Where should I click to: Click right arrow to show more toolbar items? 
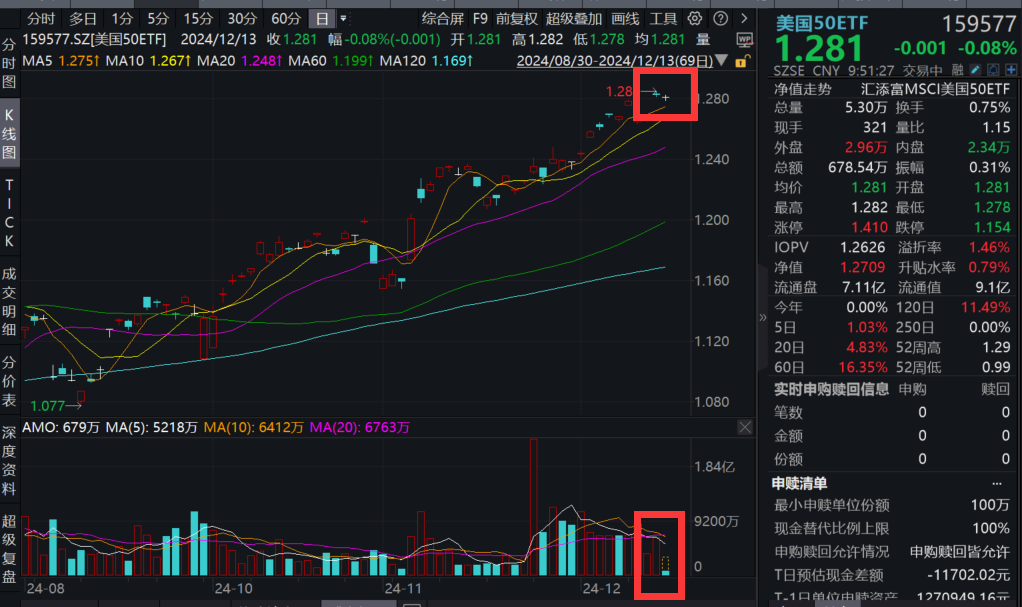tap(744, 18)
